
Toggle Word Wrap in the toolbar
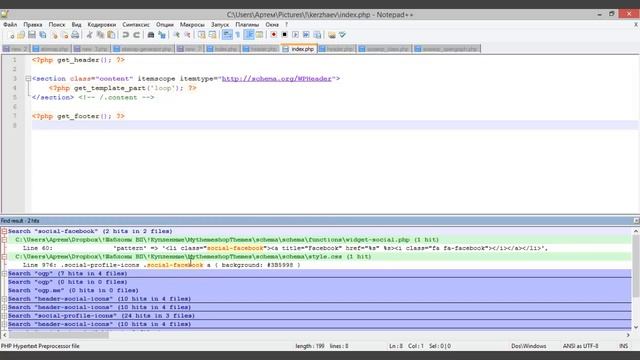tap(227, 35)
